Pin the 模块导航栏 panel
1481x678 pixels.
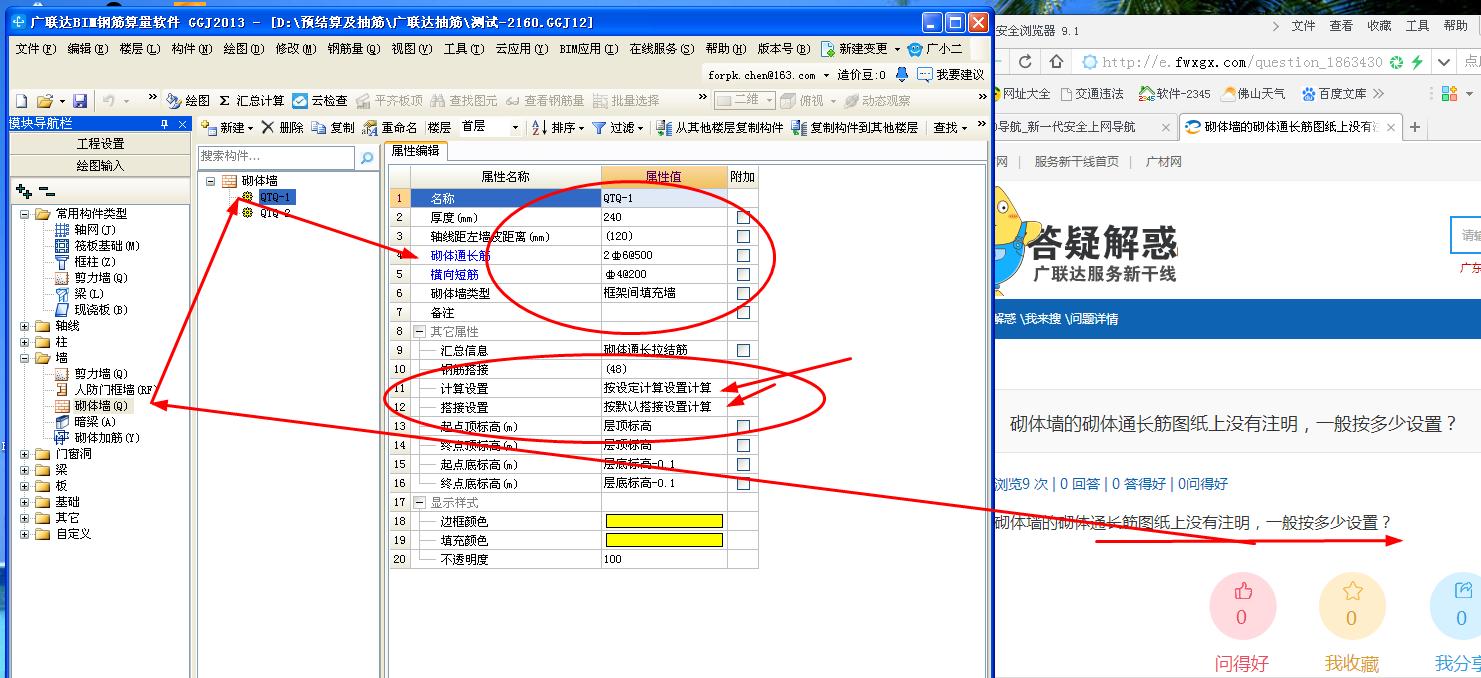(165, 124)
